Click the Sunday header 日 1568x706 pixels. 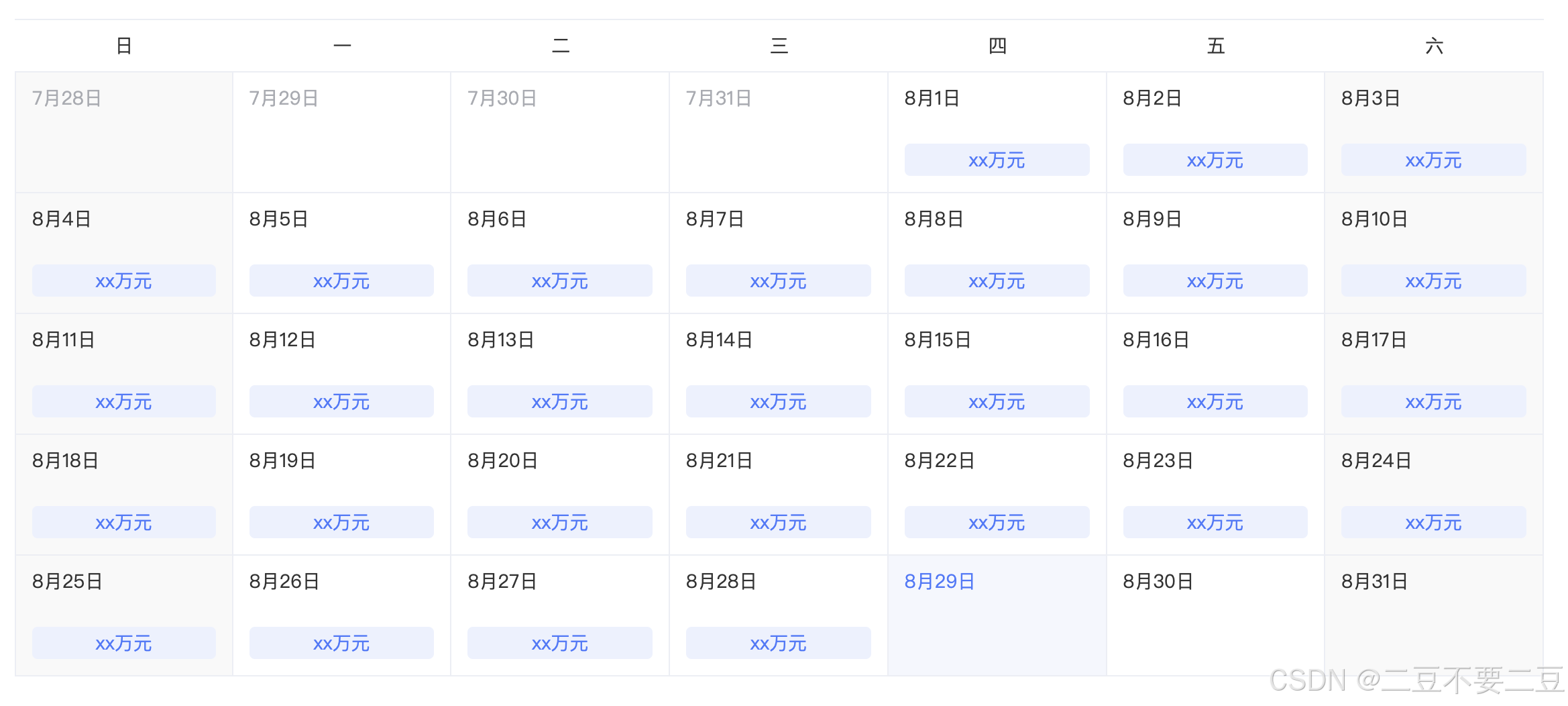(x=123, y=45)
